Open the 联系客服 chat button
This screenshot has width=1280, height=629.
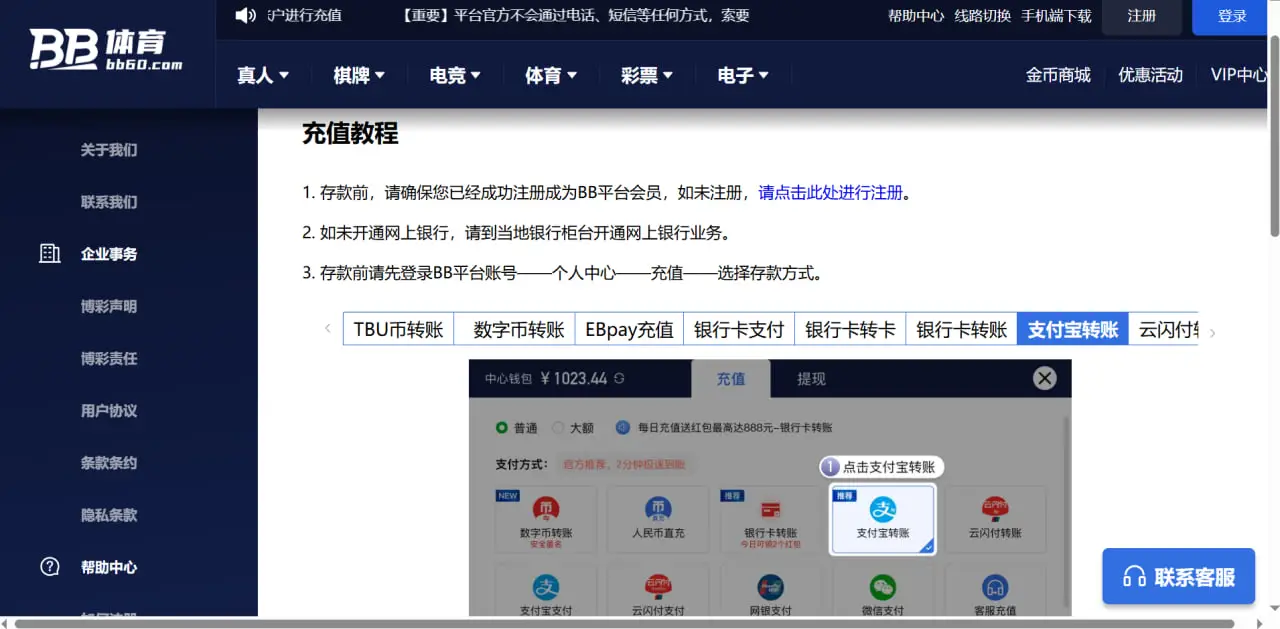point(1178,577)
